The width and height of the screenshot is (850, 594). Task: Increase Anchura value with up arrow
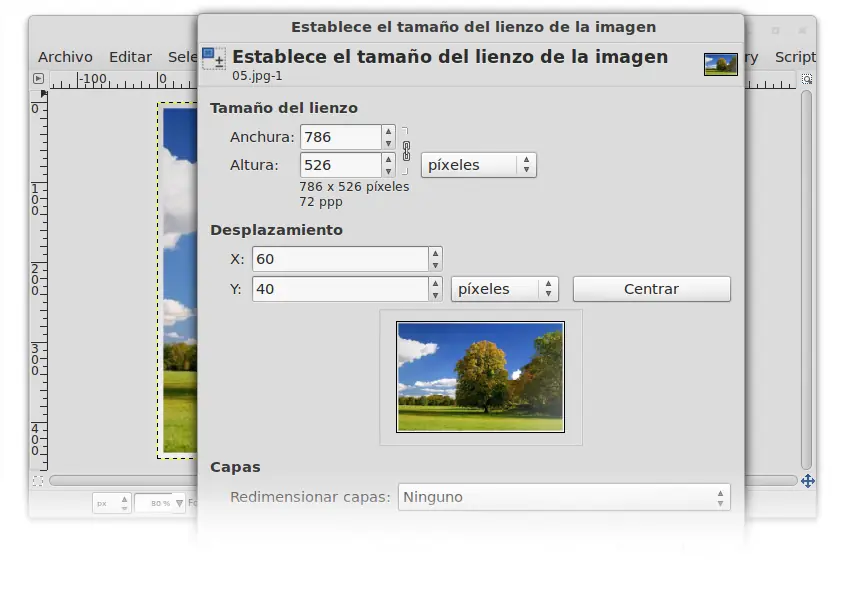(x=388, y=131)
